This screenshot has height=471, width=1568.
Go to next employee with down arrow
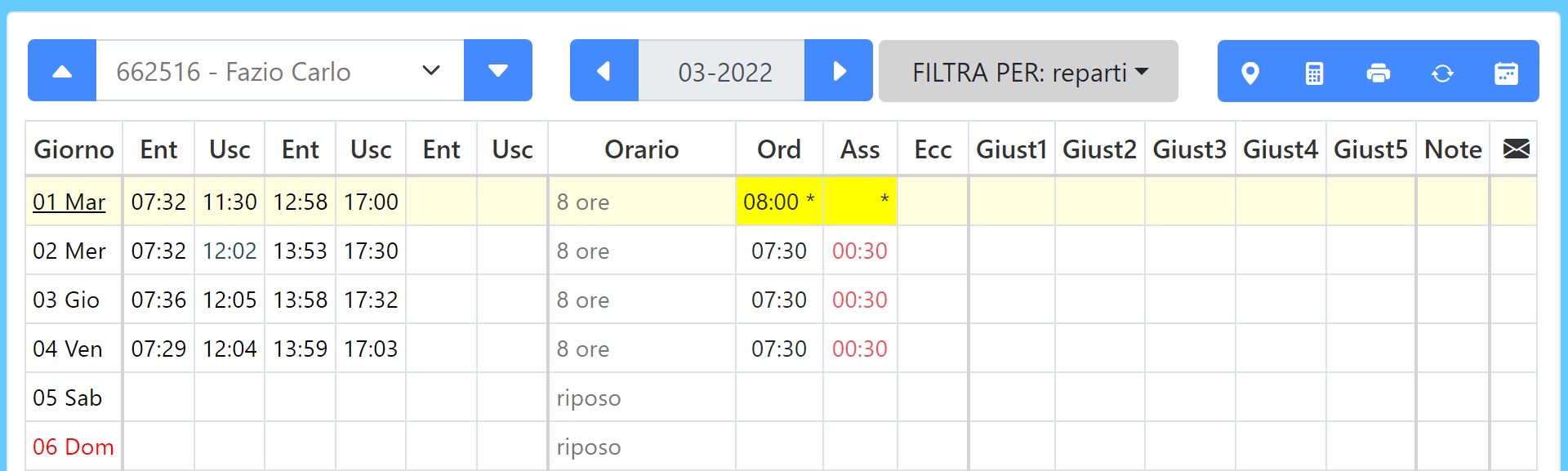pos(498,71)
